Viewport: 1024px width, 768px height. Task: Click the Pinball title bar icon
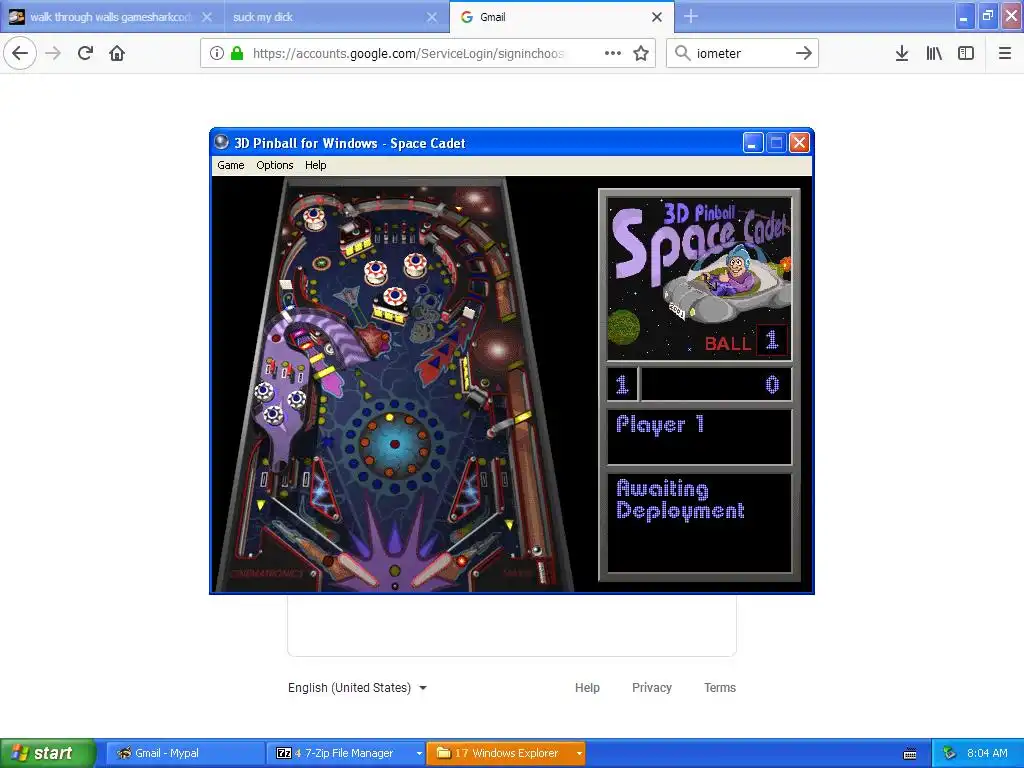(x=222, y=142)
